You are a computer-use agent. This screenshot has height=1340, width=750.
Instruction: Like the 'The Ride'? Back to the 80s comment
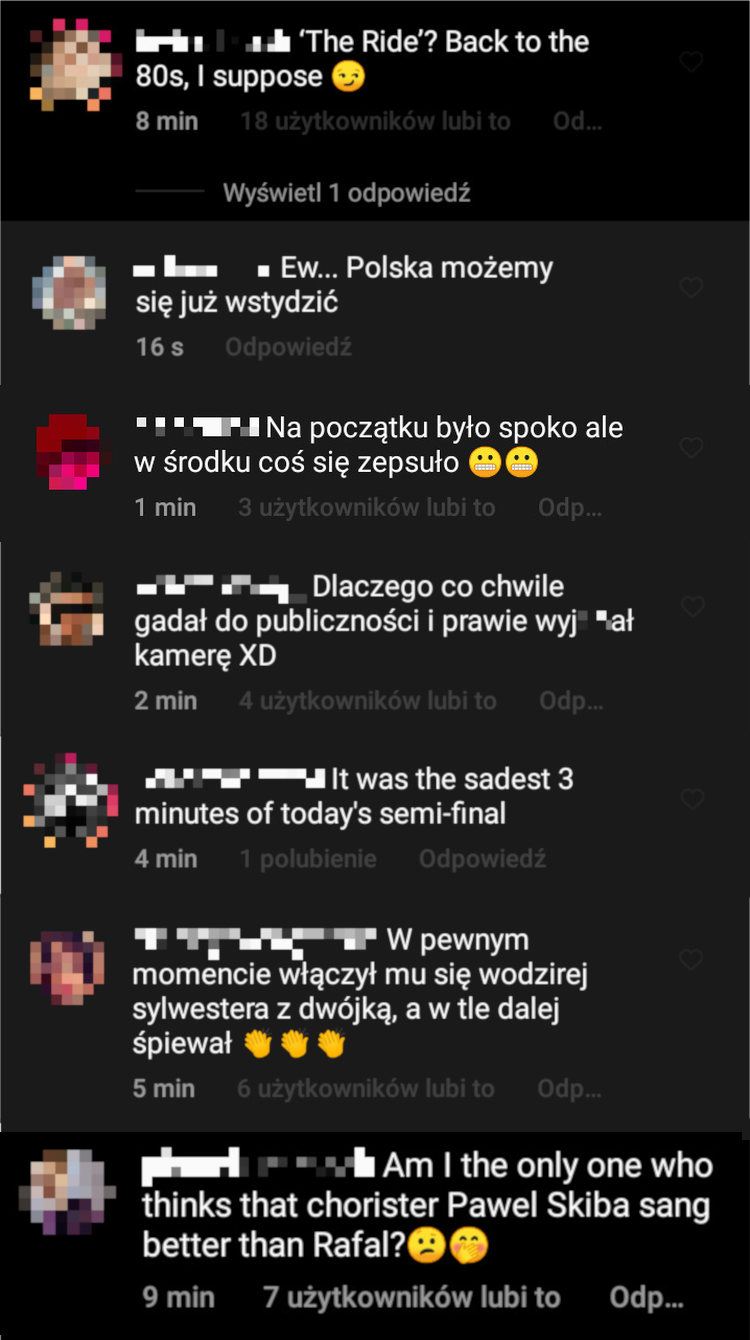click(691, 62)
